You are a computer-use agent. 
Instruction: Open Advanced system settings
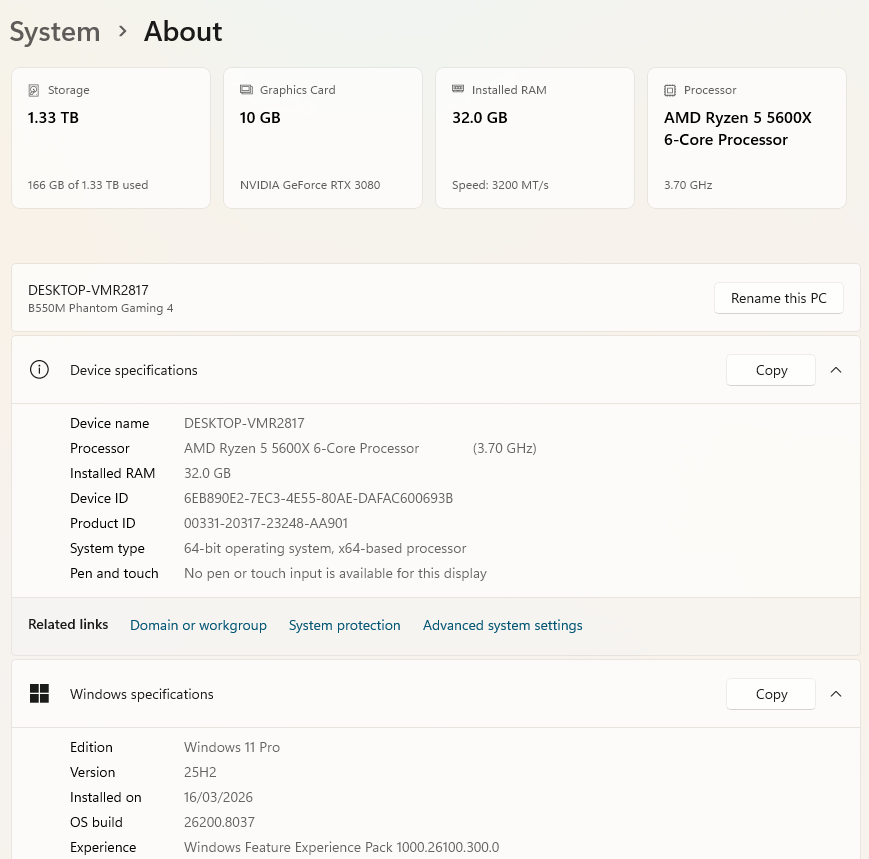[x=502, y=624]
